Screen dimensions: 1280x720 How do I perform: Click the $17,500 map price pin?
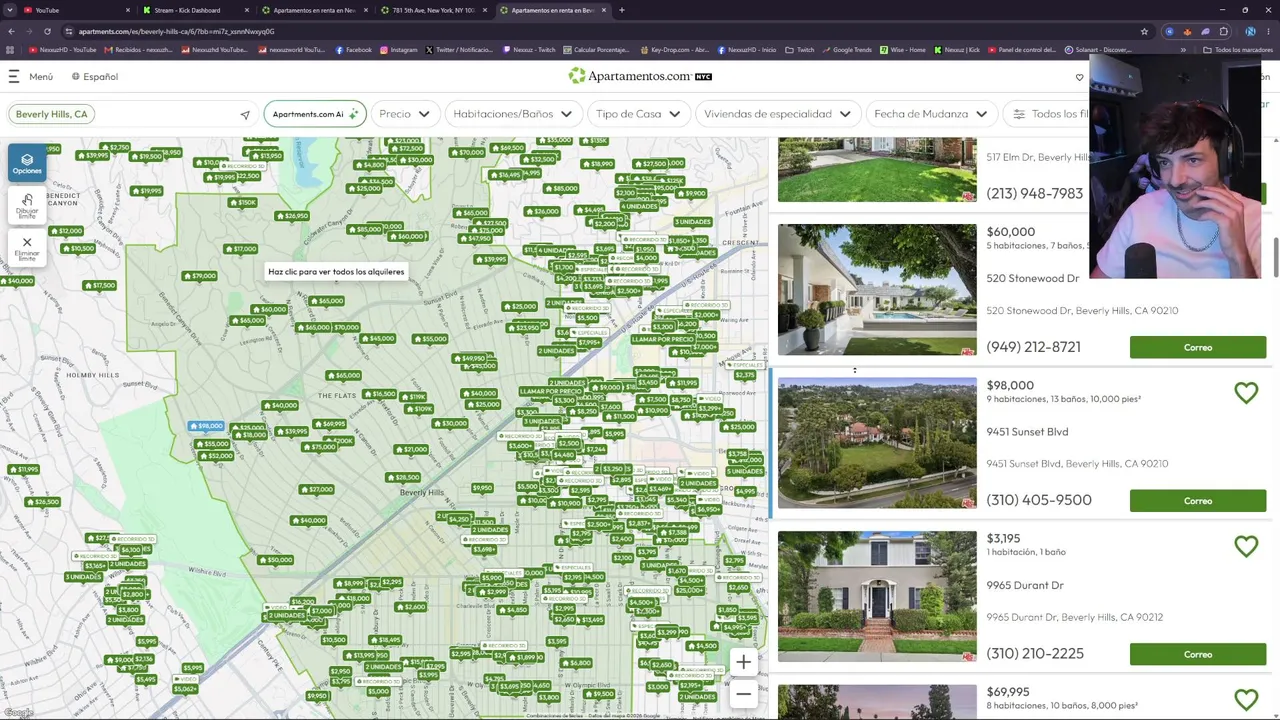click(100, 285)
